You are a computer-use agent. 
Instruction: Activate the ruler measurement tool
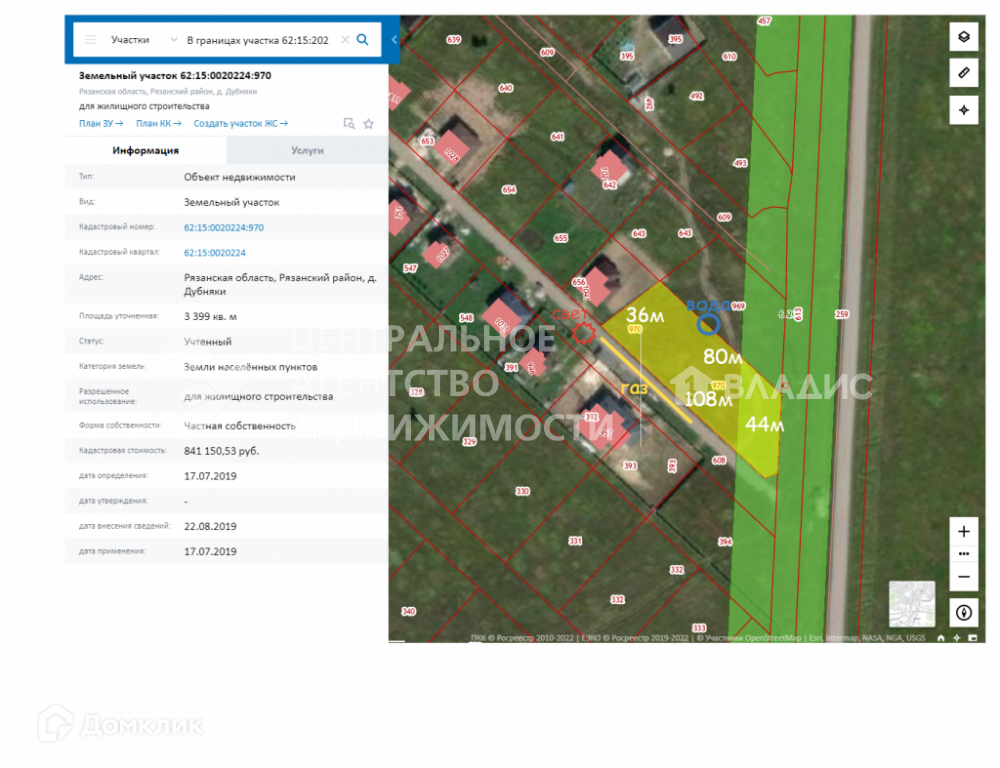964,73
